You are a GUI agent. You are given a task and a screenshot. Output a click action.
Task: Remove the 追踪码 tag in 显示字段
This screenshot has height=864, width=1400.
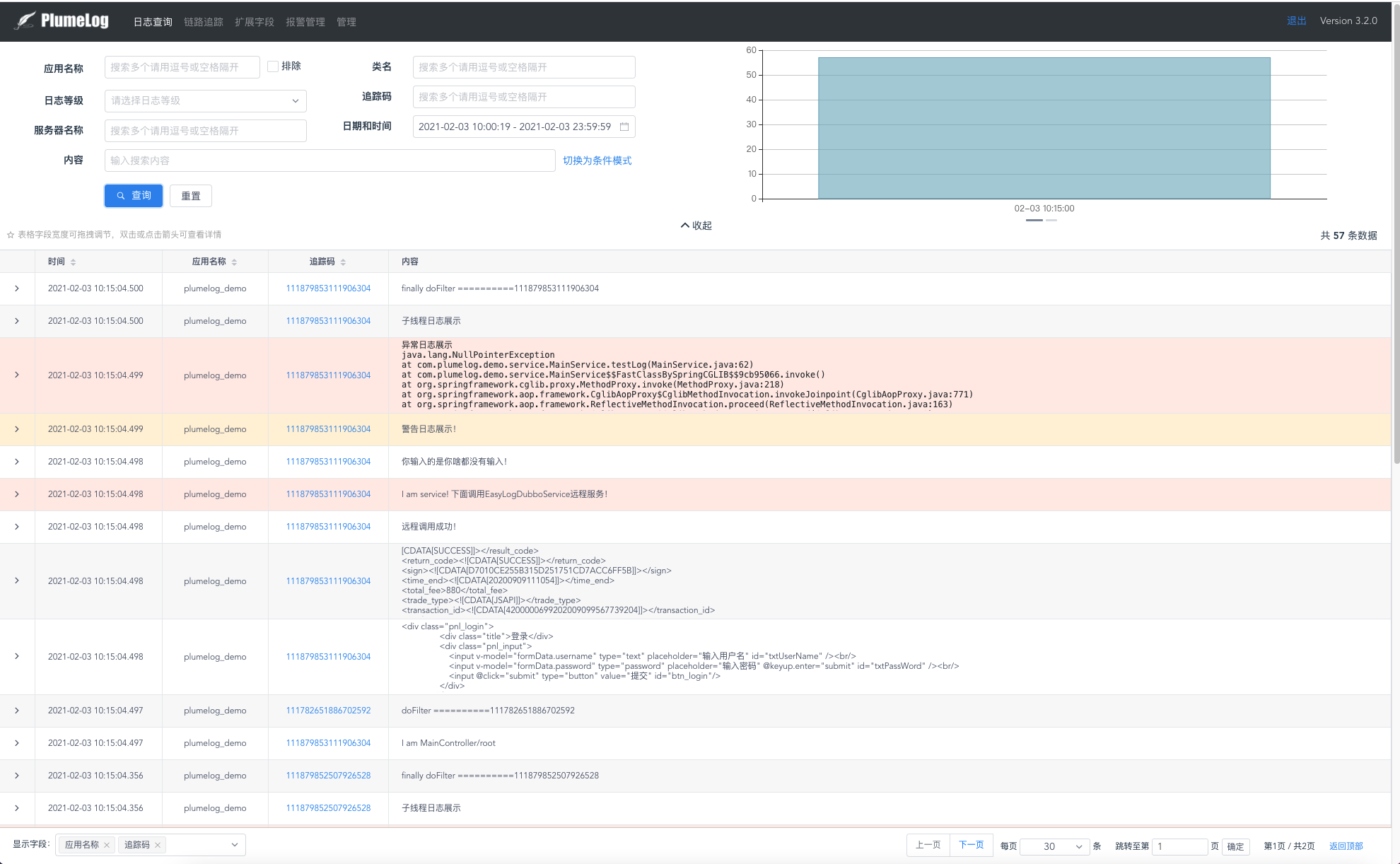tap(158, 845)
